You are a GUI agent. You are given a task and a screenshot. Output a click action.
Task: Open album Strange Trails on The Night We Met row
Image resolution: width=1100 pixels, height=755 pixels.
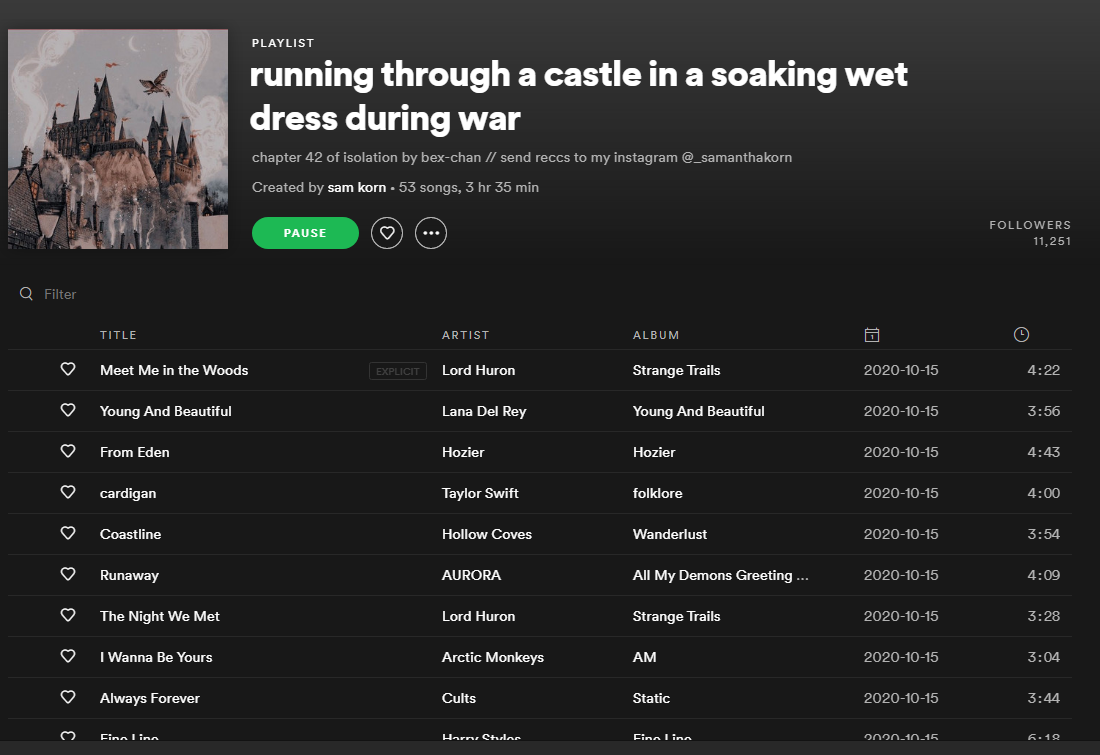tap(676, 616)
